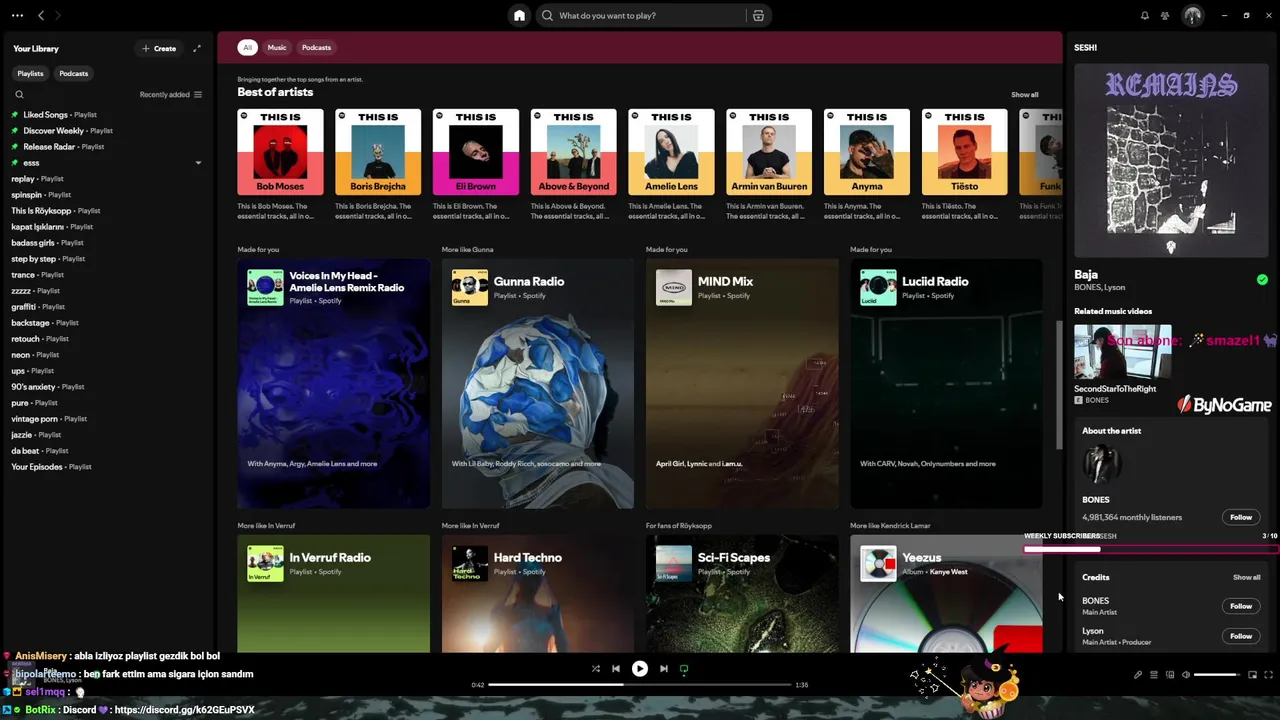Viewport: 1280px width, 720px height.
Task: Open the user profile avatar menu
Action: point(1192,15)
